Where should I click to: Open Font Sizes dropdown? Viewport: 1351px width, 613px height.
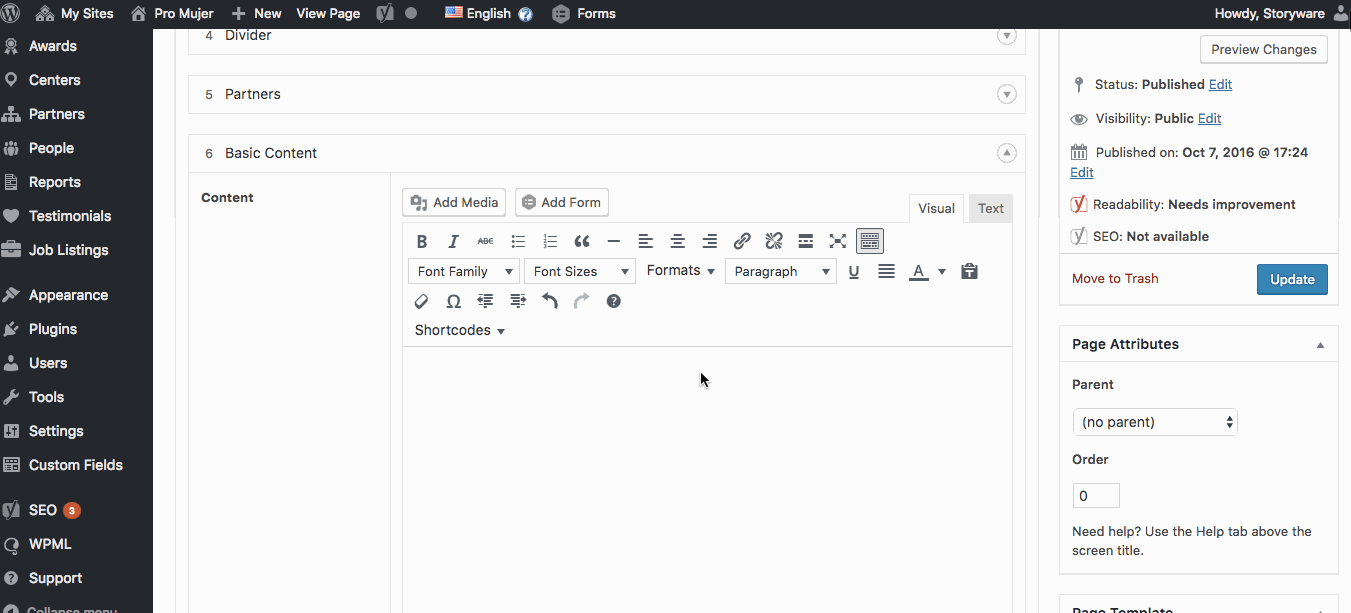(580, 271)
